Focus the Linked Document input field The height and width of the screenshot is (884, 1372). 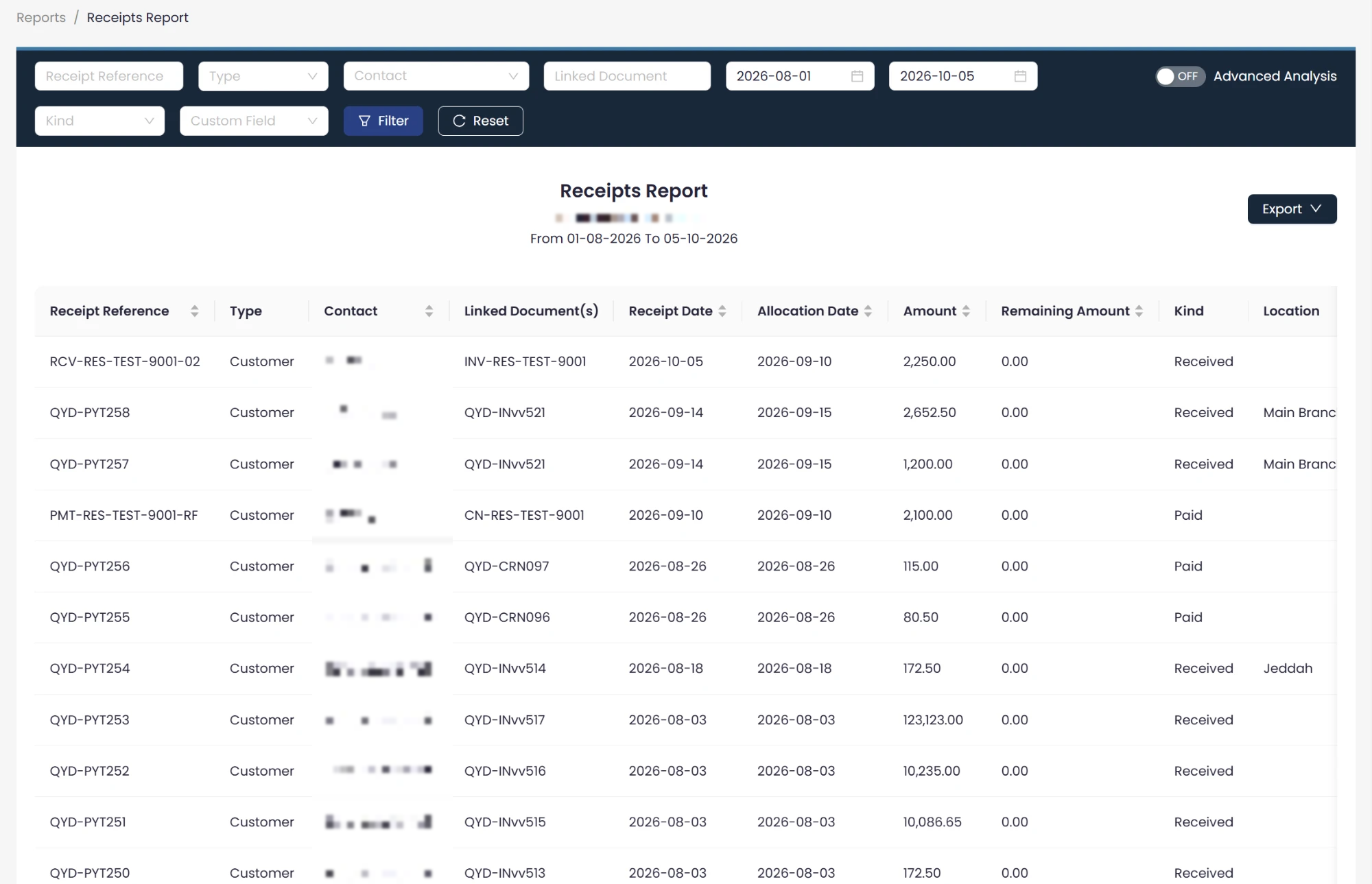coord(627,76)
